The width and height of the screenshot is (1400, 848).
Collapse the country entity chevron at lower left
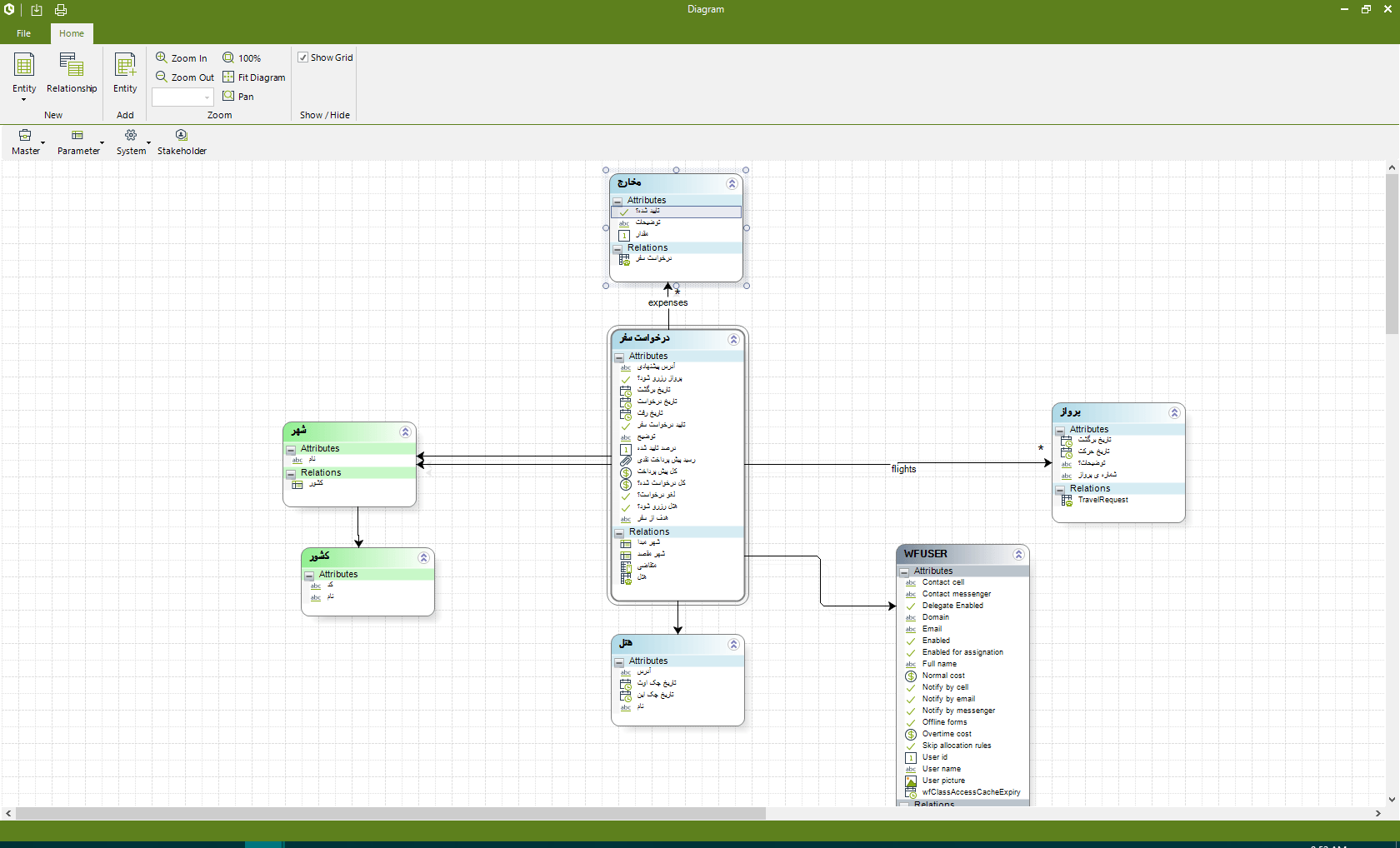423,558
